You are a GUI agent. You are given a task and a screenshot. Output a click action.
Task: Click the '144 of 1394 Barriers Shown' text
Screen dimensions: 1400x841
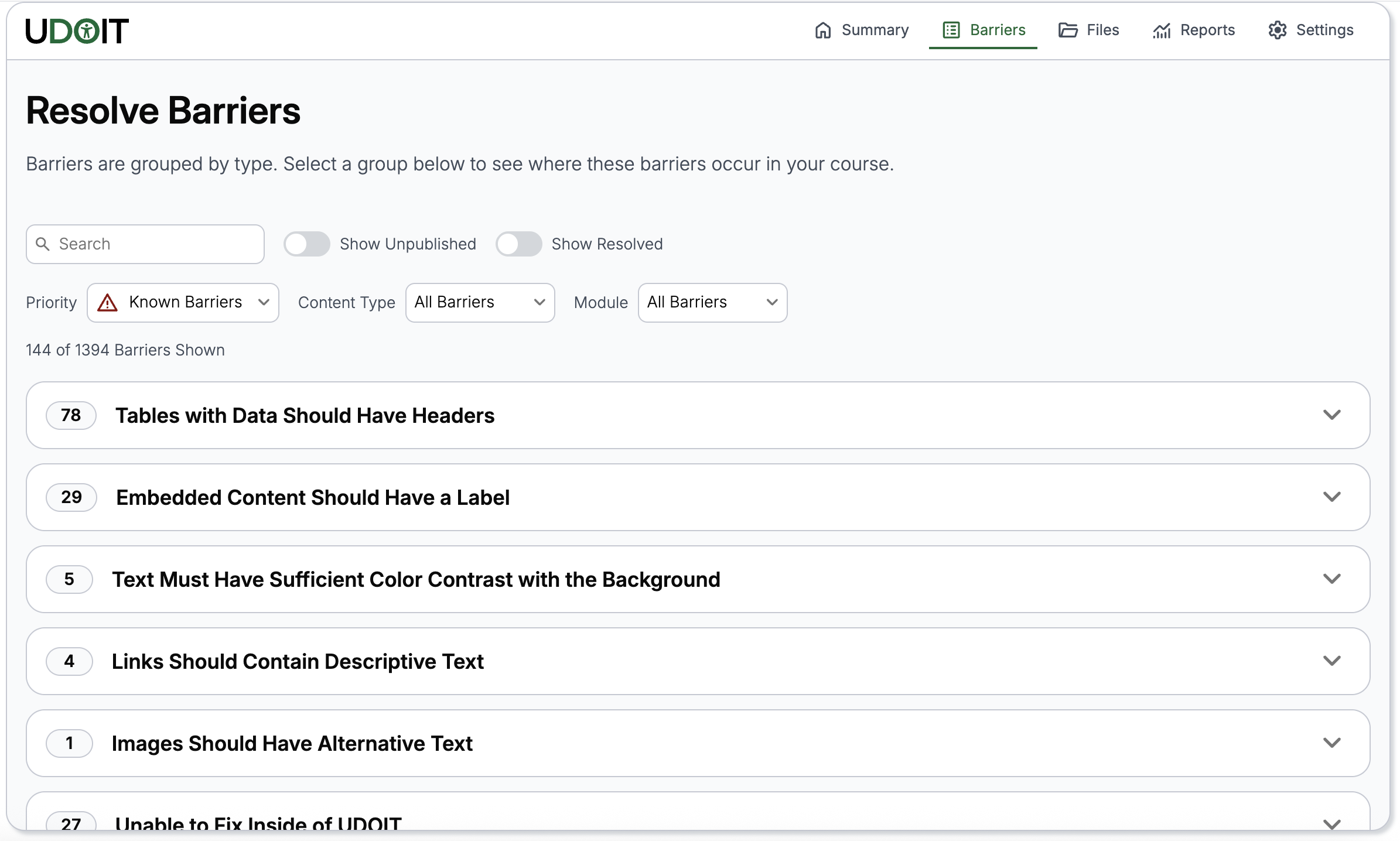(125, 350)
